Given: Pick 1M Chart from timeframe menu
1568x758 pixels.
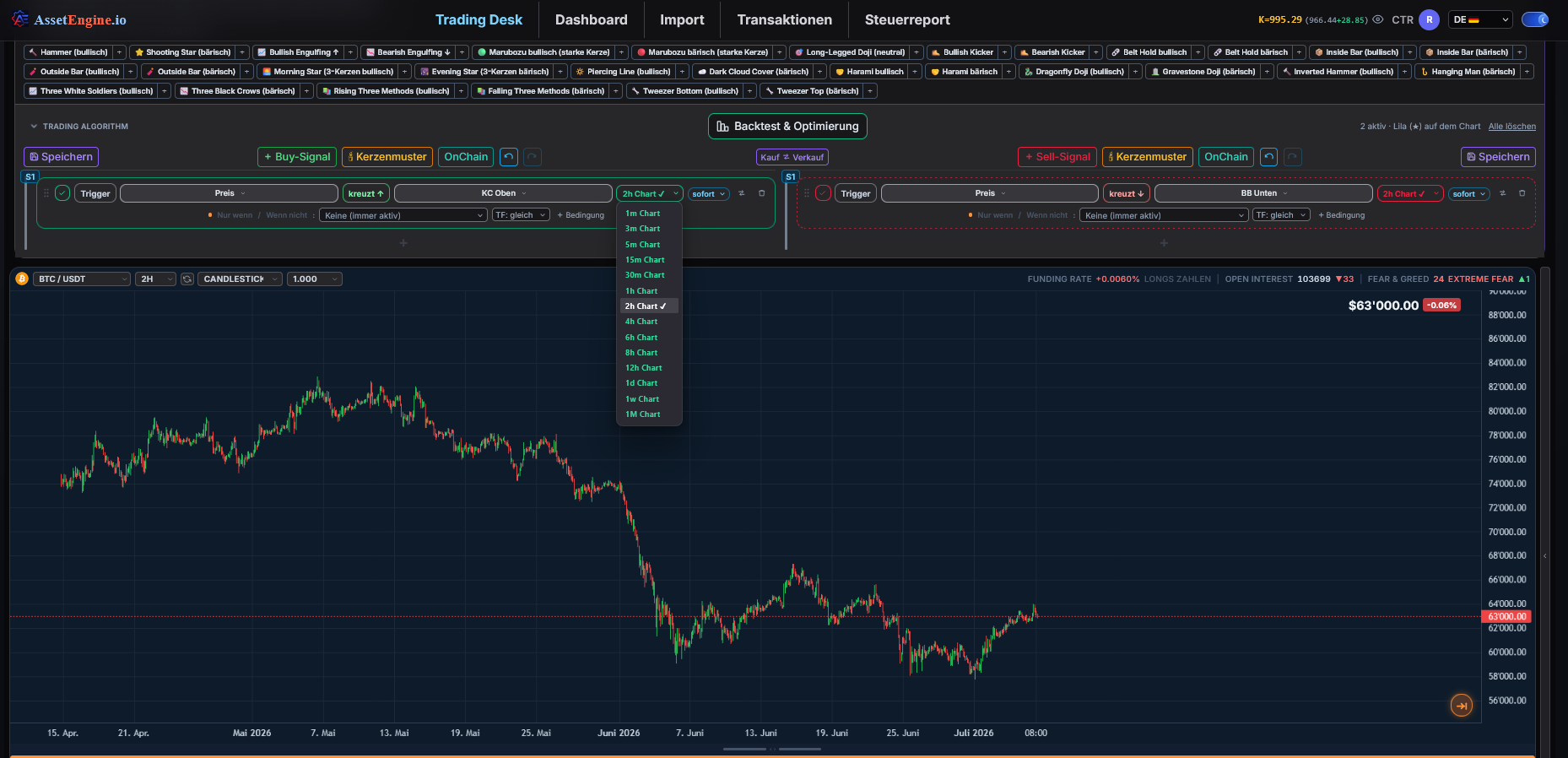Looking at the screenshot, I should pos(649,414).
